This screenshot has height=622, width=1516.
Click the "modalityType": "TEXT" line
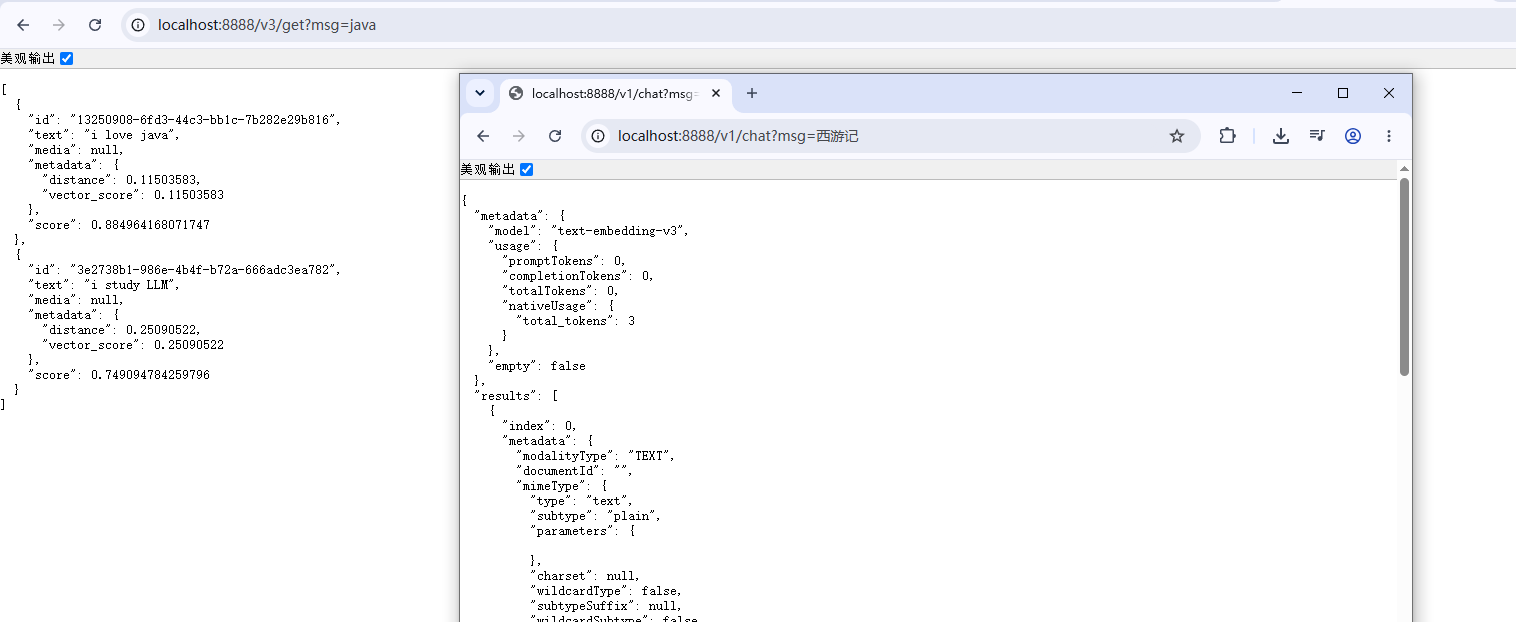595,456
